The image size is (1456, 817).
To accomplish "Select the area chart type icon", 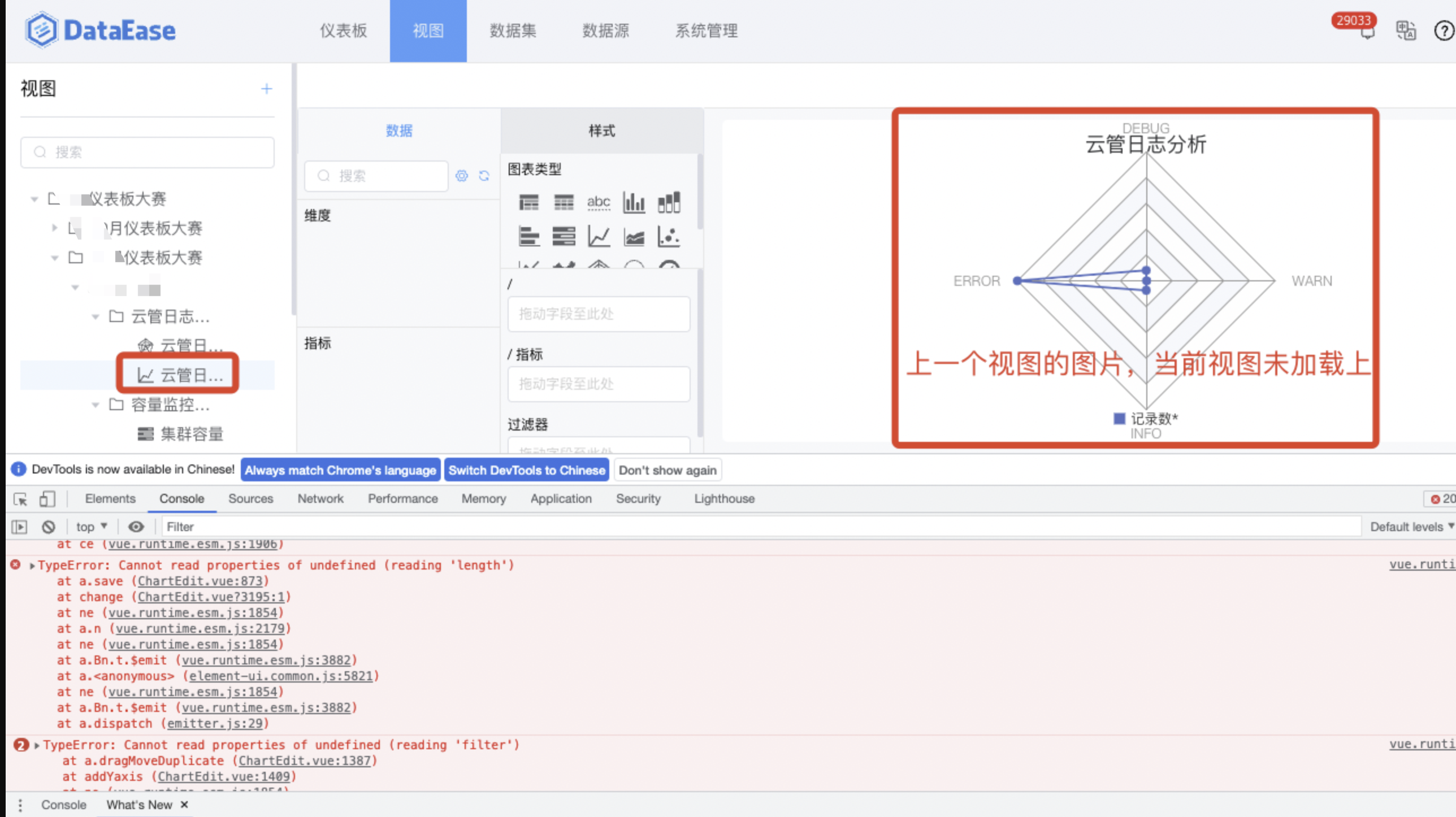I will click(634, 236).
